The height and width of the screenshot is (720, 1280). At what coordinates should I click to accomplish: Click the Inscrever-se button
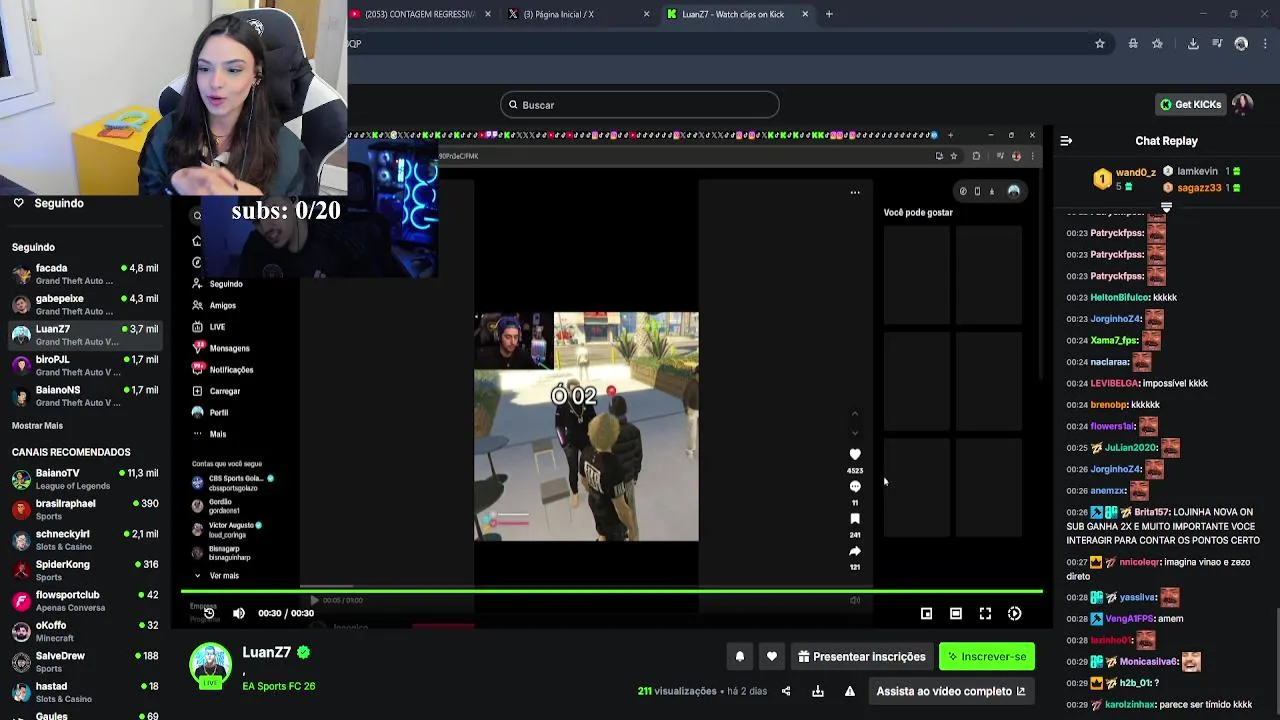pos(987,657)
